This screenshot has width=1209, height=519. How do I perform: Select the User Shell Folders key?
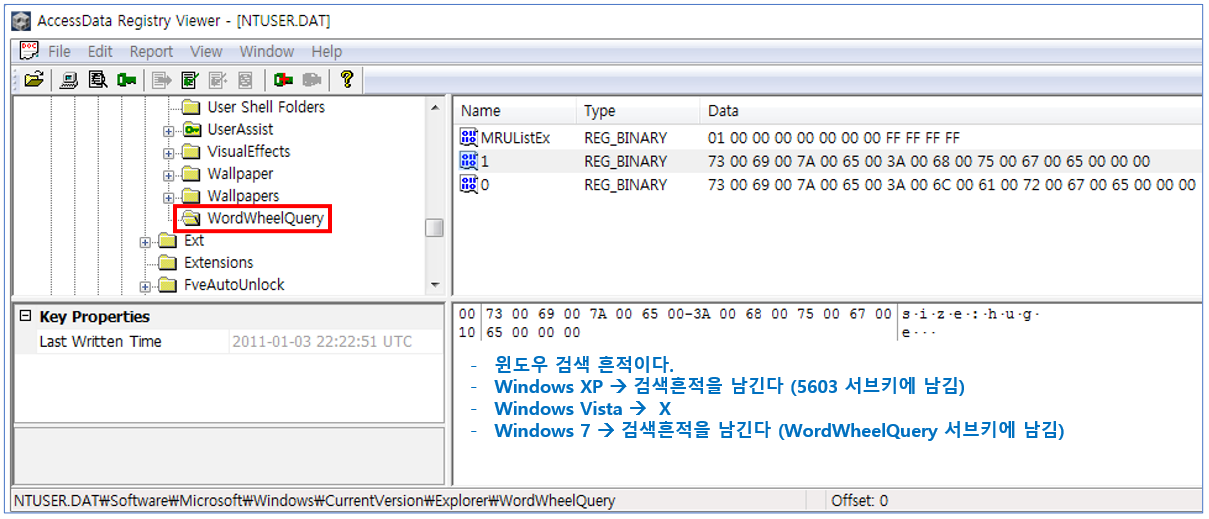(x=266, y=107)
